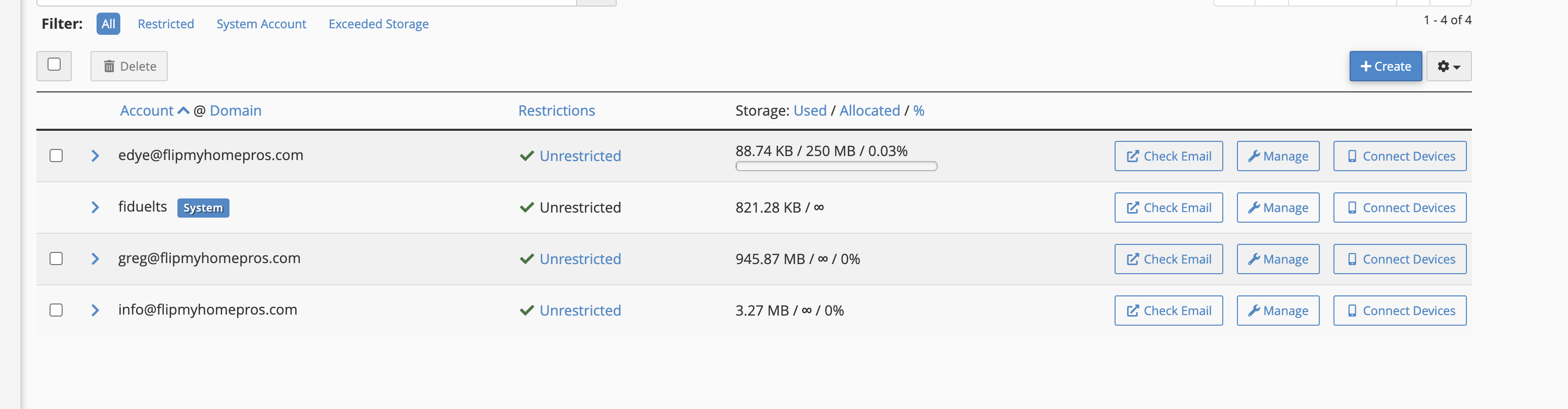Check Email for edye@flipmyhomepros.com
Viewport: 1568px width, 409px height.
pyautogui.click(x=1168, y=156)
